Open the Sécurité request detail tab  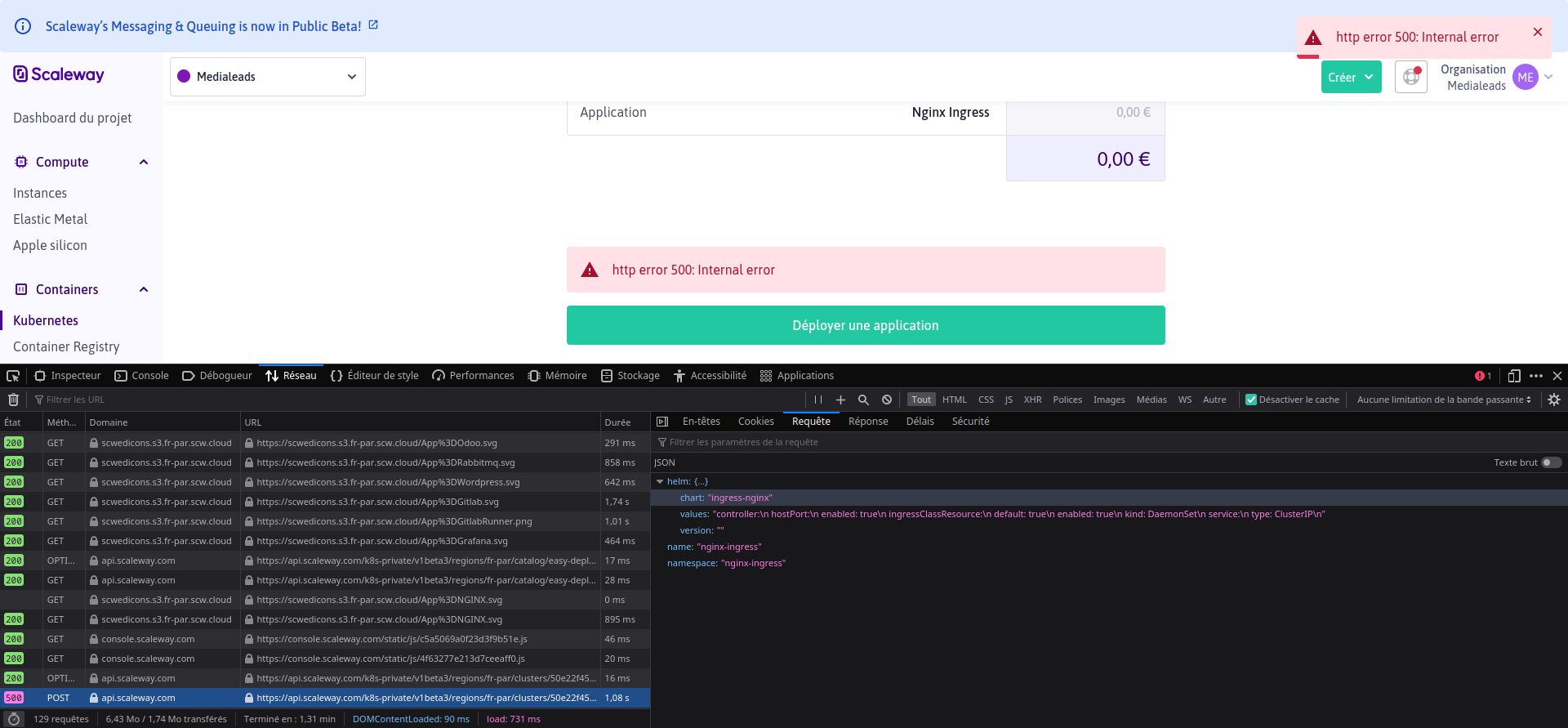[971, 422]
